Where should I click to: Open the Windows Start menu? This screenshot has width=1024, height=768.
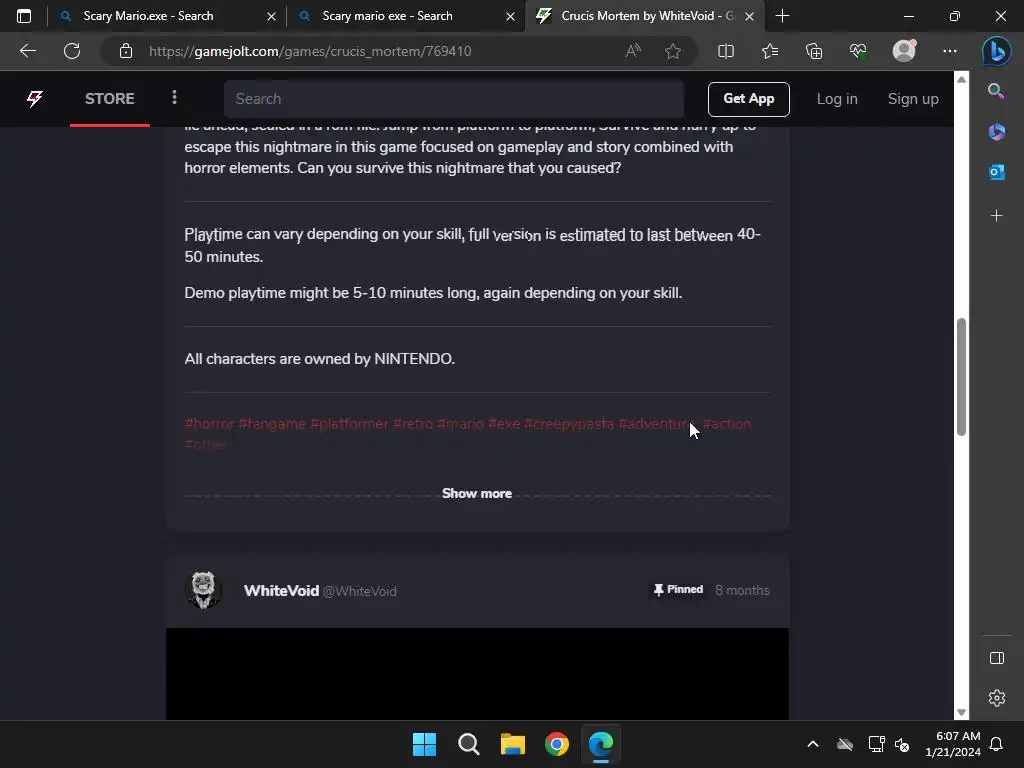[x=424, y=744]
